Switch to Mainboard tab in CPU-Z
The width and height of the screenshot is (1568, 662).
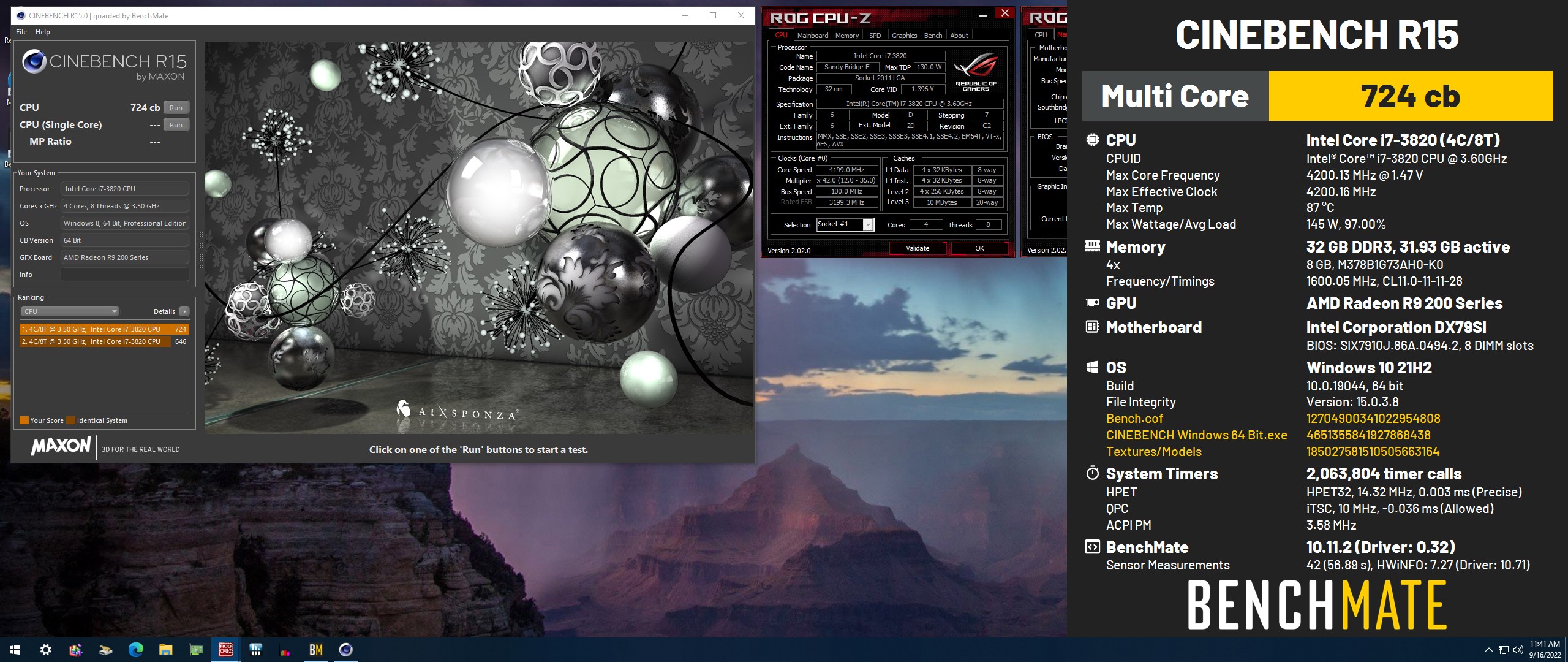(813, 36)
